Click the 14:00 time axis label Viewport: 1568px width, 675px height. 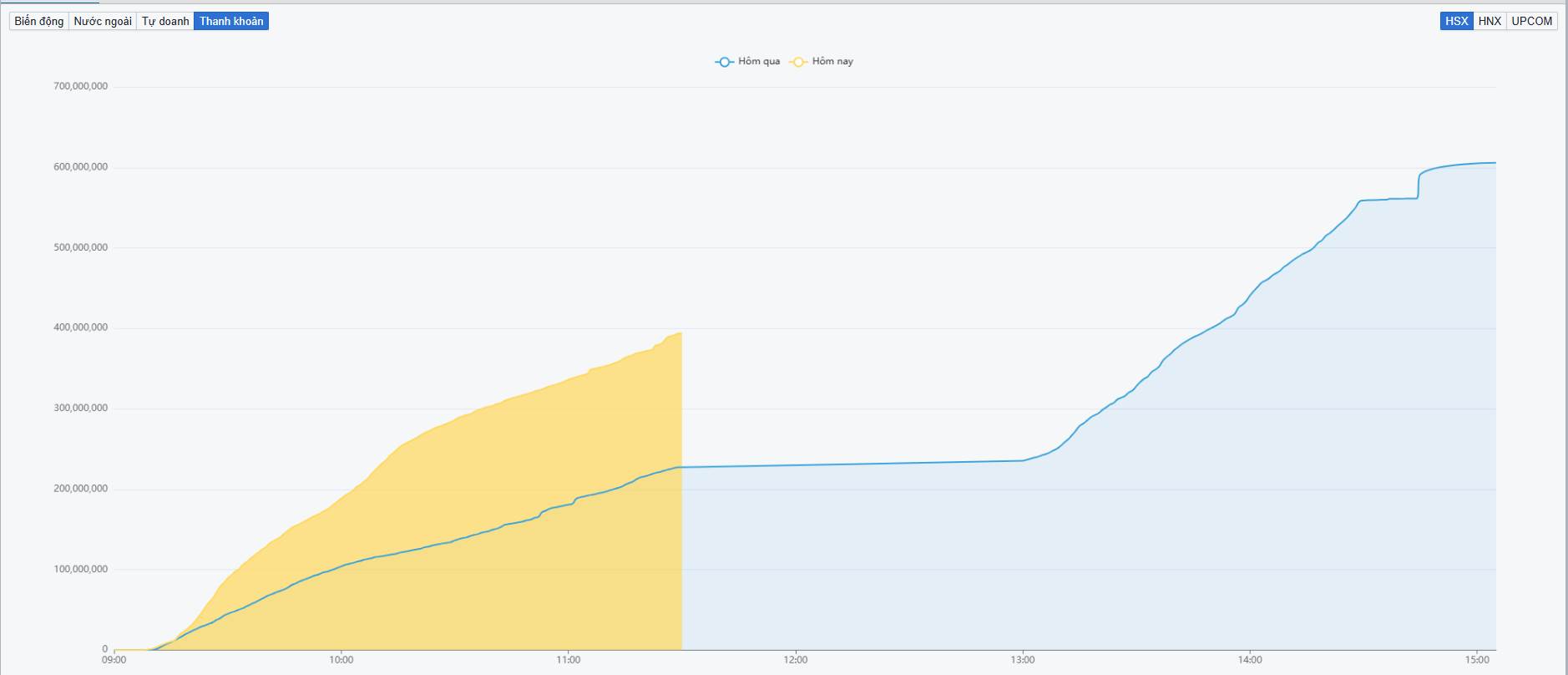[x=1250, y=660]
